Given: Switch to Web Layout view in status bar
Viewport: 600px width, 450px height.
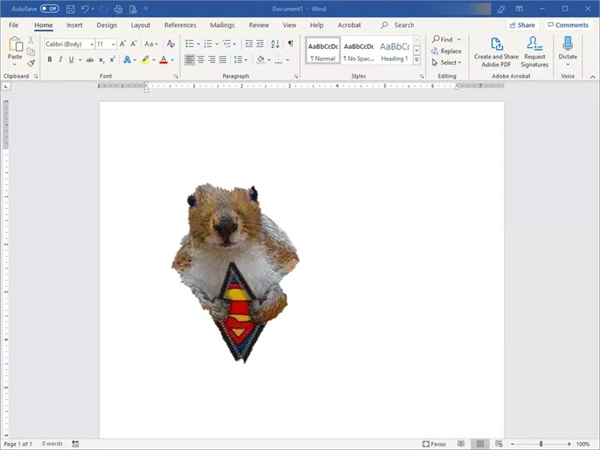Looking at the screenshot, I should coord(499,444).
